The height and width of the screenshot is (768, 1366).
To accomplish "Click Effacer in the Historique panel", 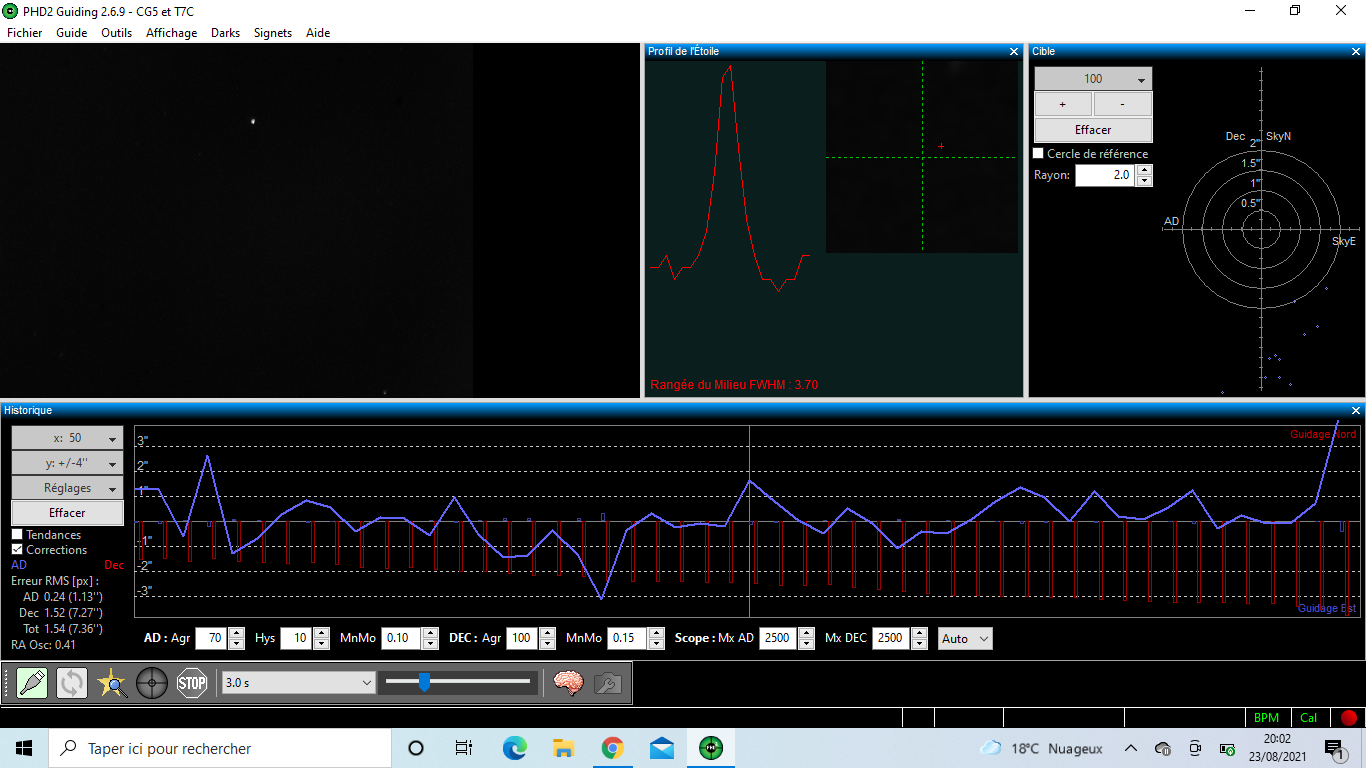I will coord(67,513).
